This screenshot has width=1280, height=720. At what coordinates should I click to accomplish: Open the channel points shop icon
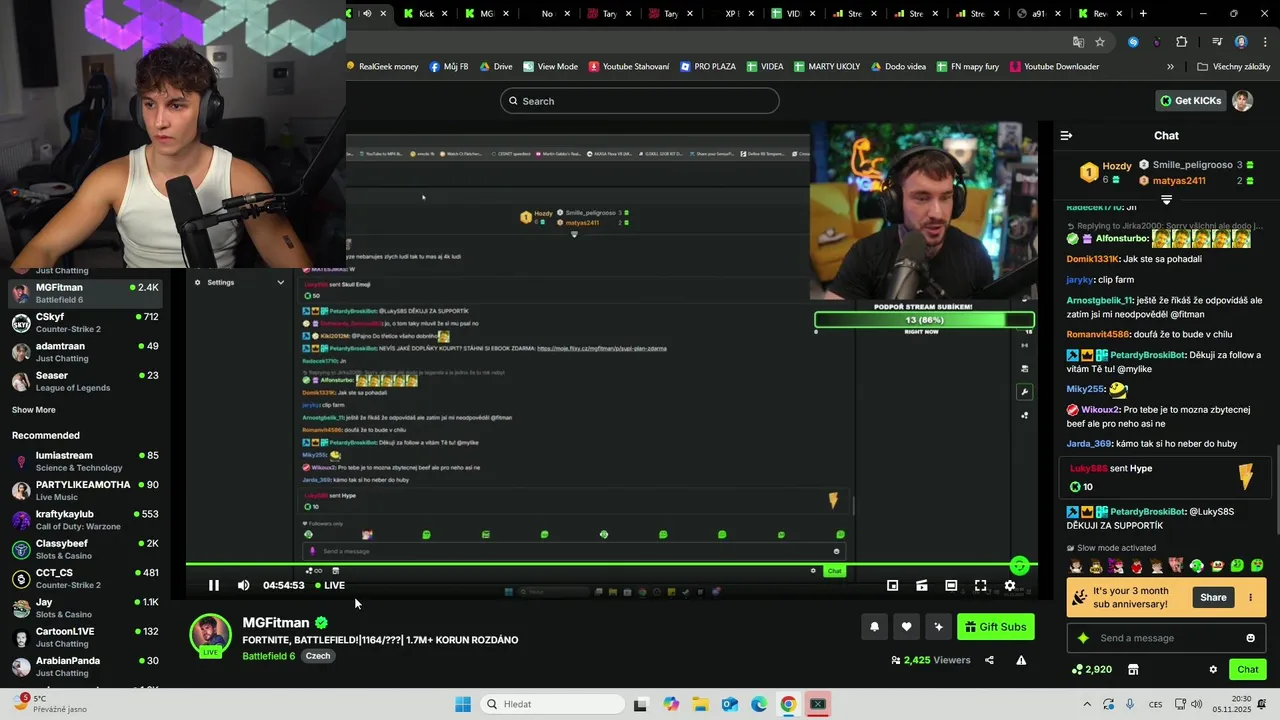point(1133,670)
